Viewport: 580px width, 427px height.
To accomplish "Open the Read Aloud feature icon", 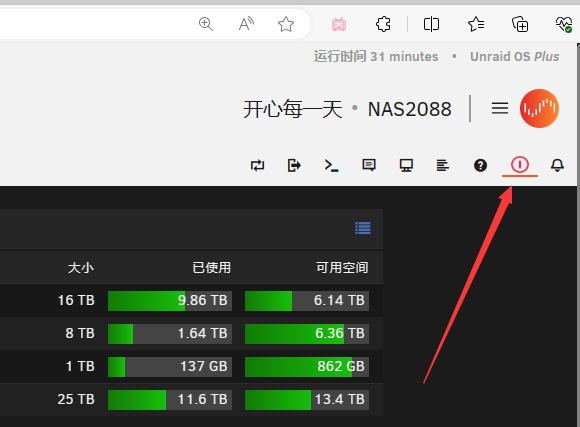I will pos(246,24).
